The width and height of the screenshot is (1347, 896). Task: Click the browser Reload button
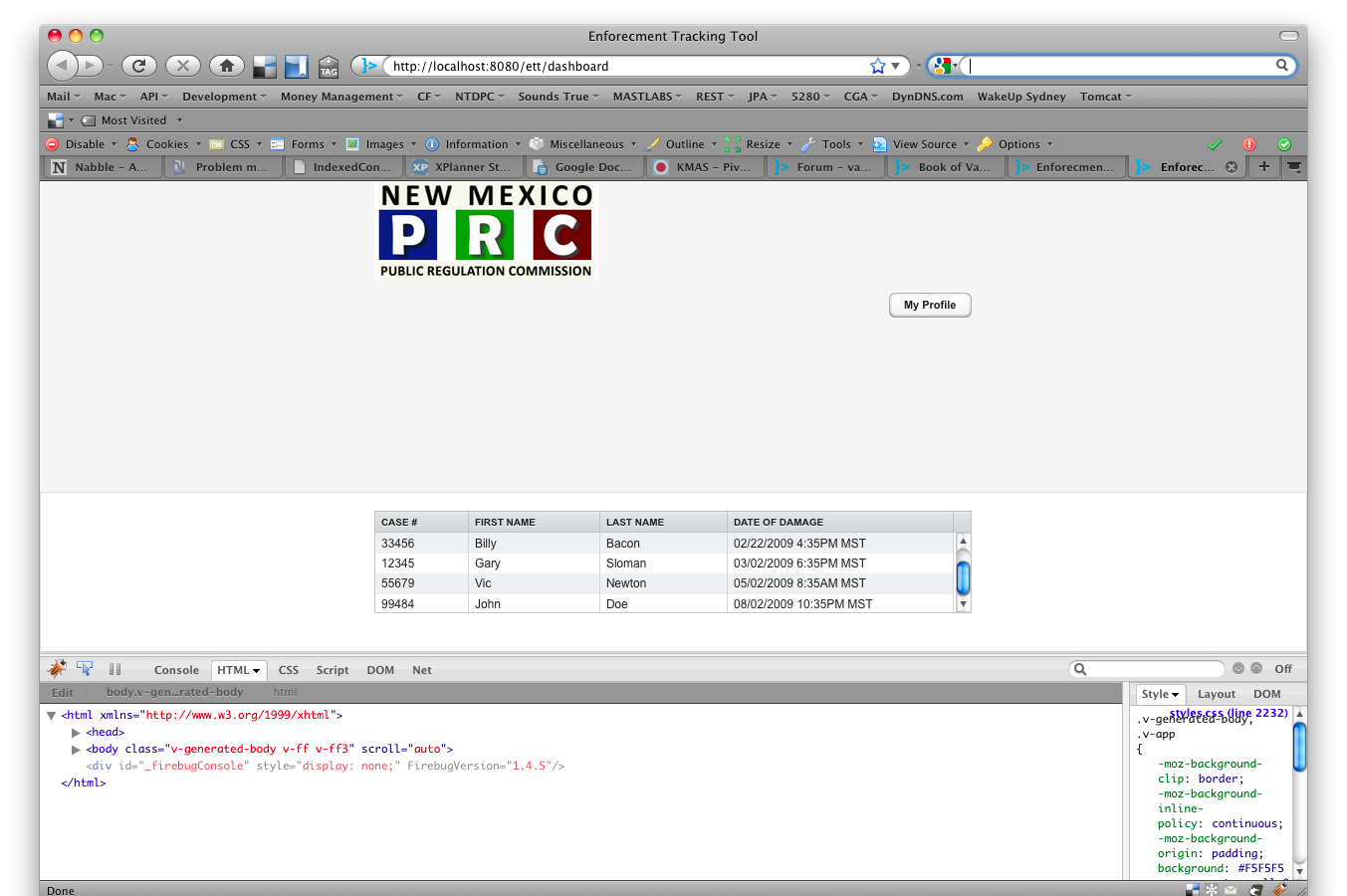point(138,66)
